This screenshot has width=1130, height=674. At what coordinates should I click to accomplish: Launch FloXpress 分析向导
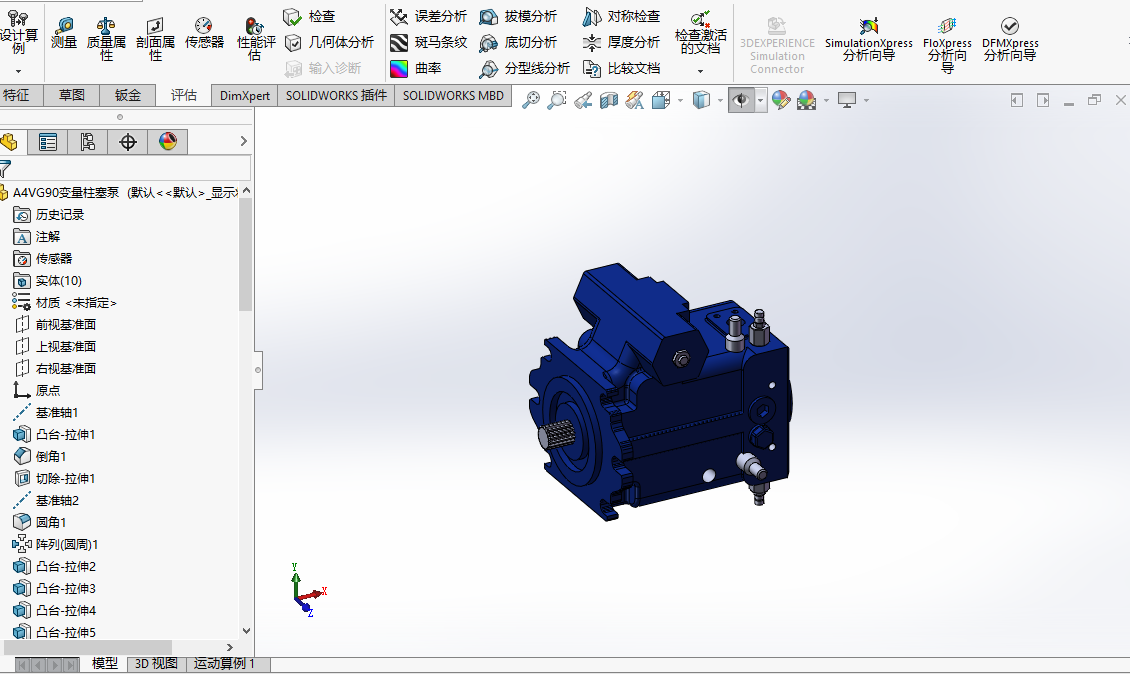[947, 45]
